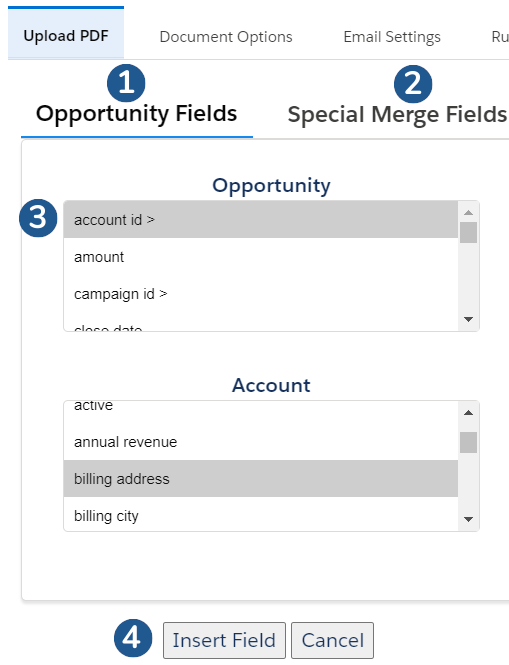Expand the account id lookup field

[x=260, y=220]
